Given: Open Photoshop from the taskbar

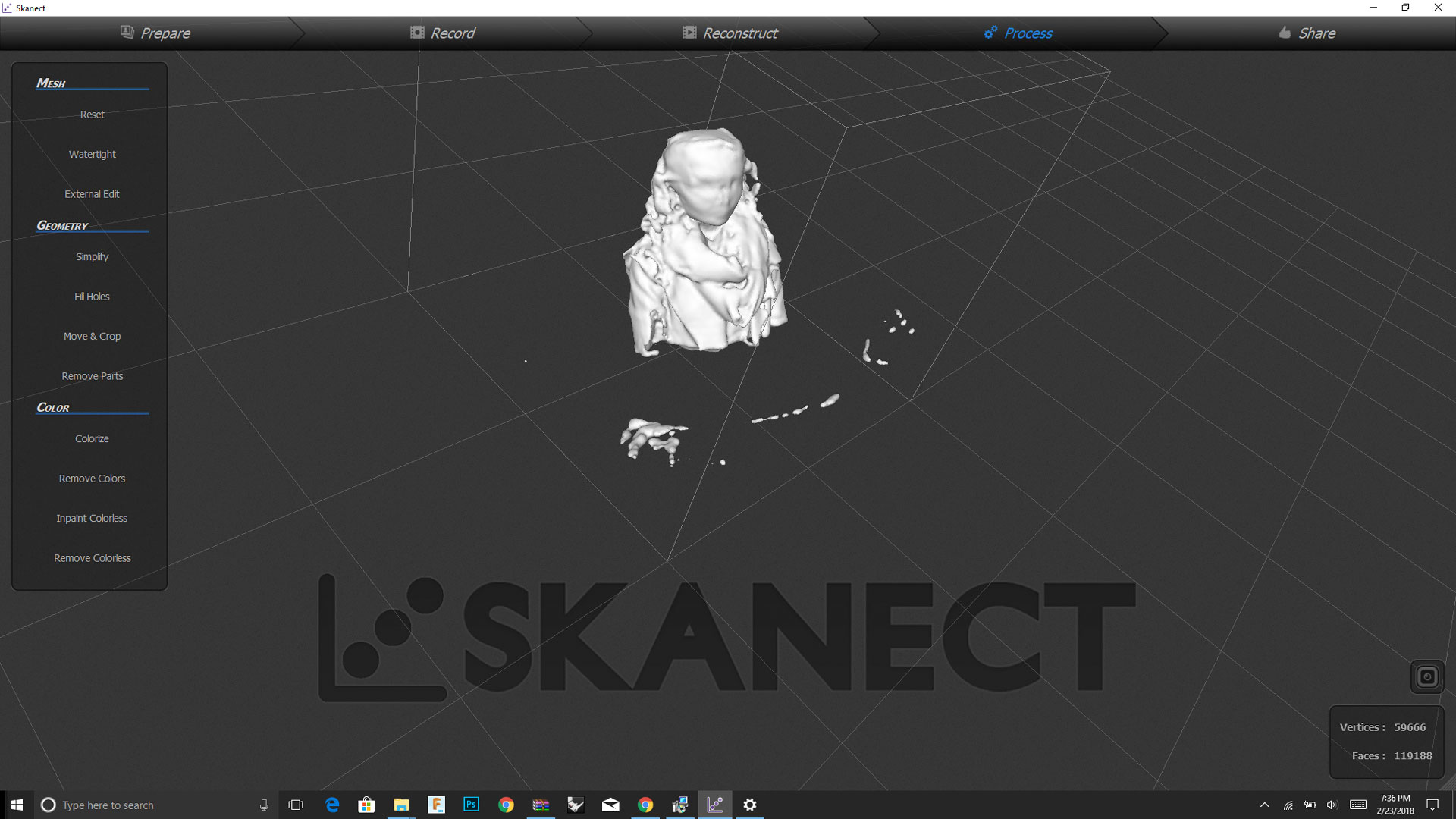Looking at the screenshot, I should point(471,805).
